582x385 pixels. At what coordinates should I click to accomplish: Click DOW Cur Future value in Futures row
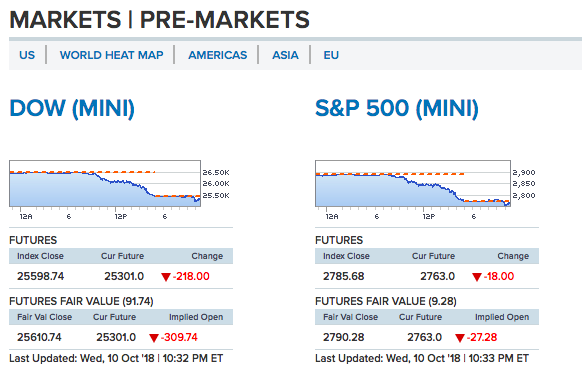pyautogui.click(x=124, y=276)
